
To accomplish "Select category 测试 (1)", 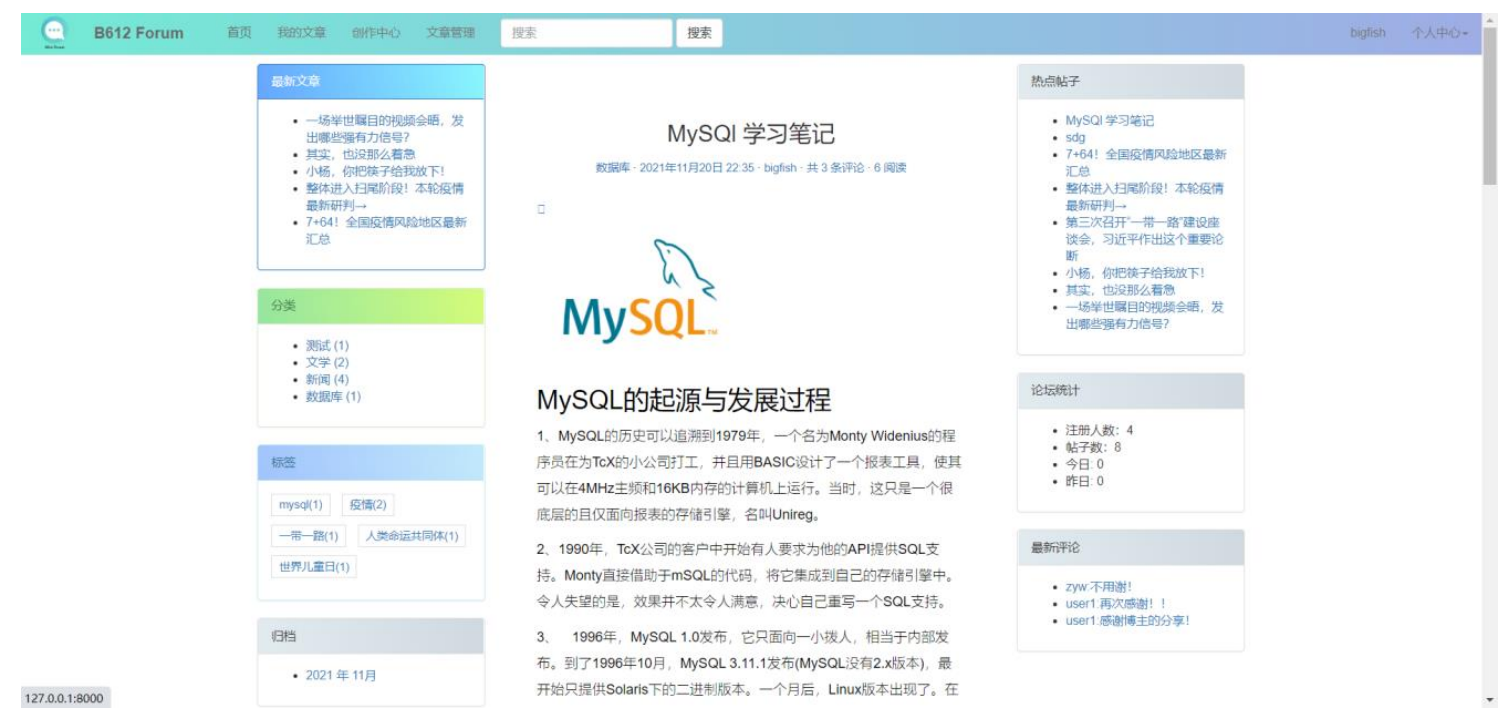I will click(327, 345).
